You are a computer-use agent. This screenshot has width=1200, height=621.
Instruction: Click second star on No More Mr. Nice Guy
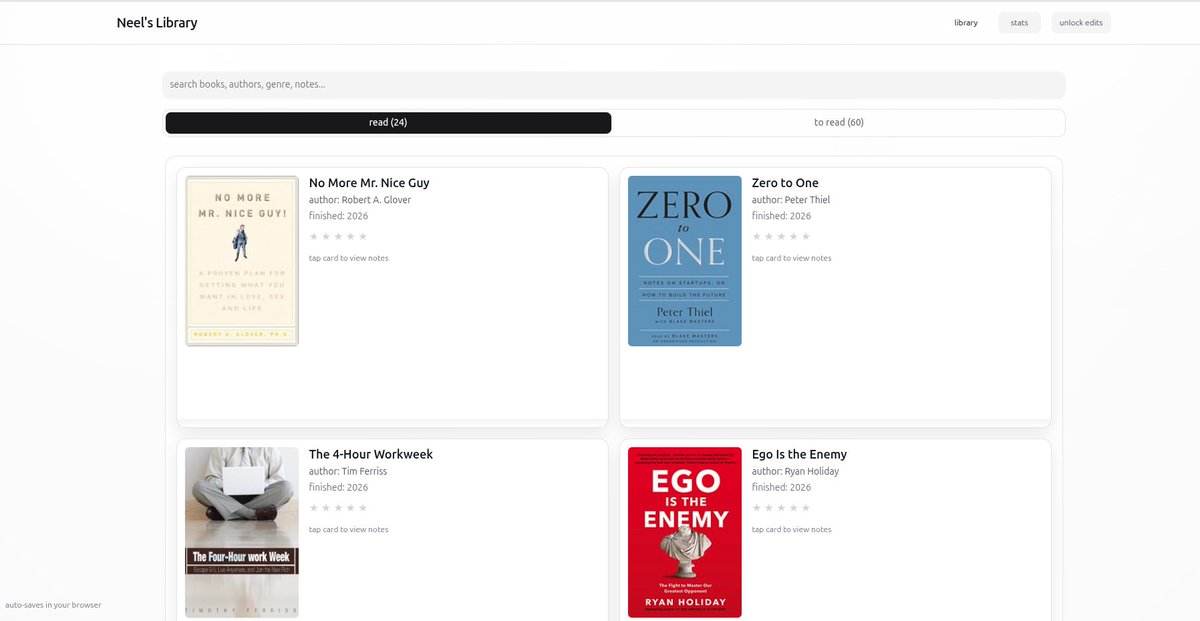tap(326, 237)
